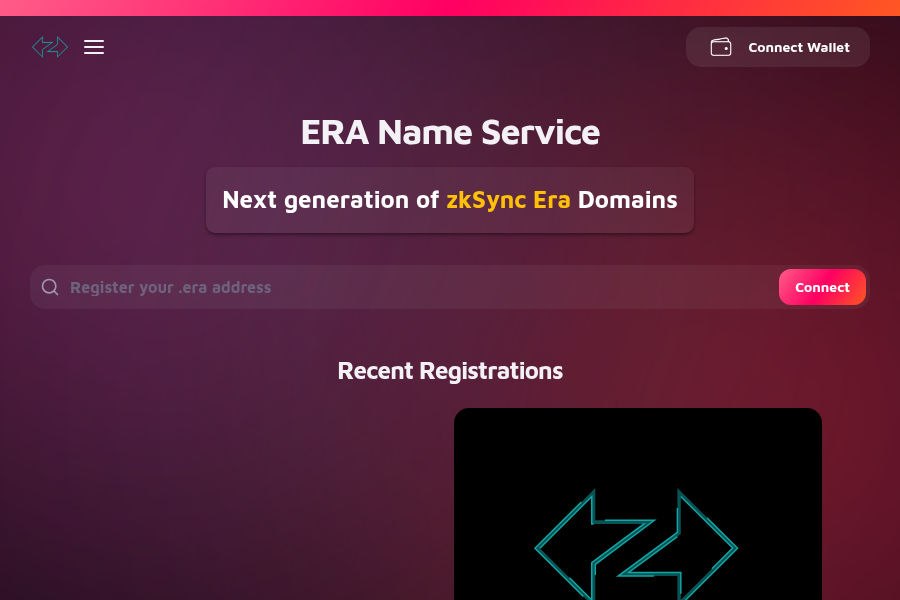Screen dimensions: 900x600
Task: Click the highlighted zkSync Era text link
Action: click(x=510, y=200)
